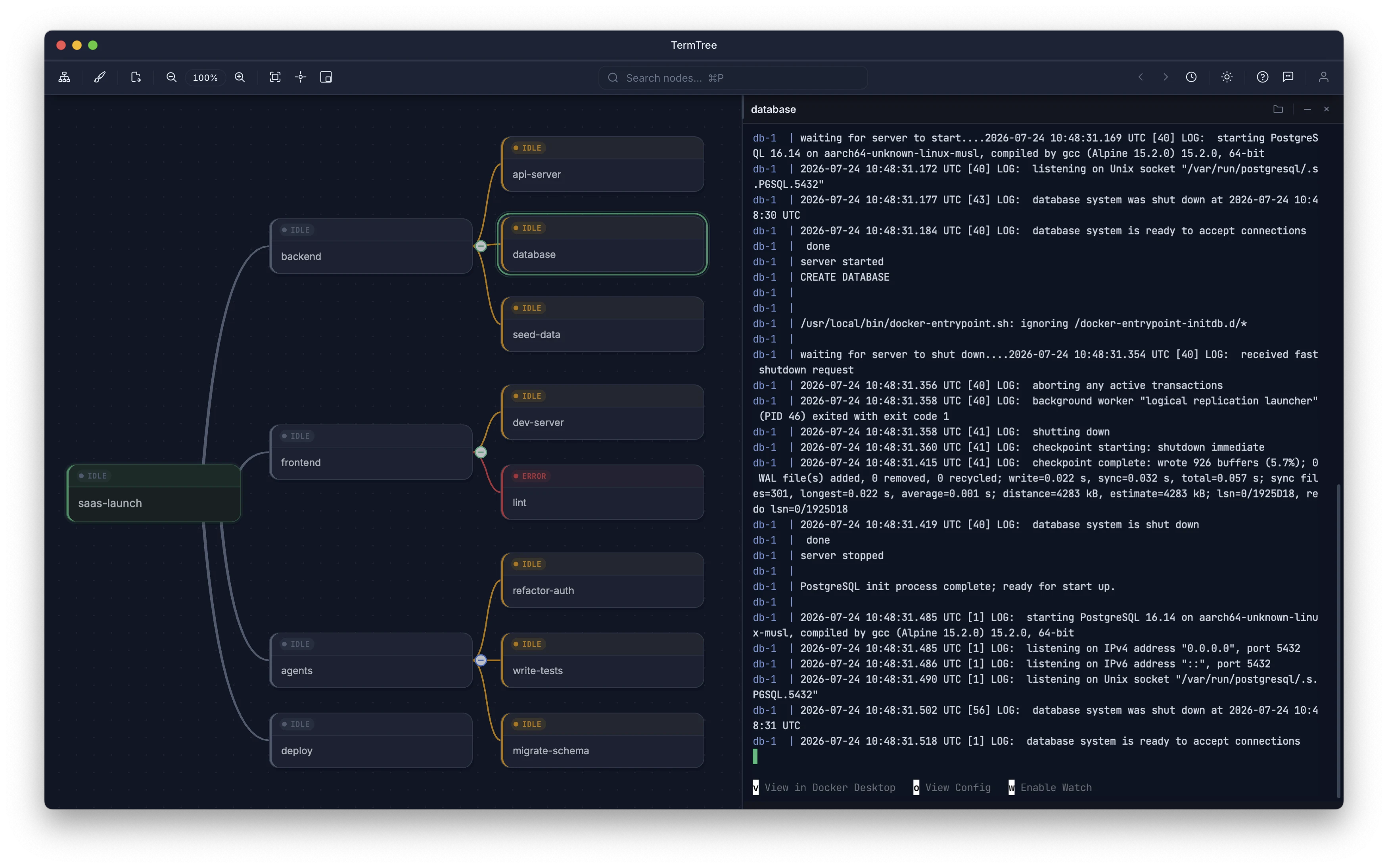Select the backend node
Image resolution: width=1388 pixels, height=868 pixels.
371,246
